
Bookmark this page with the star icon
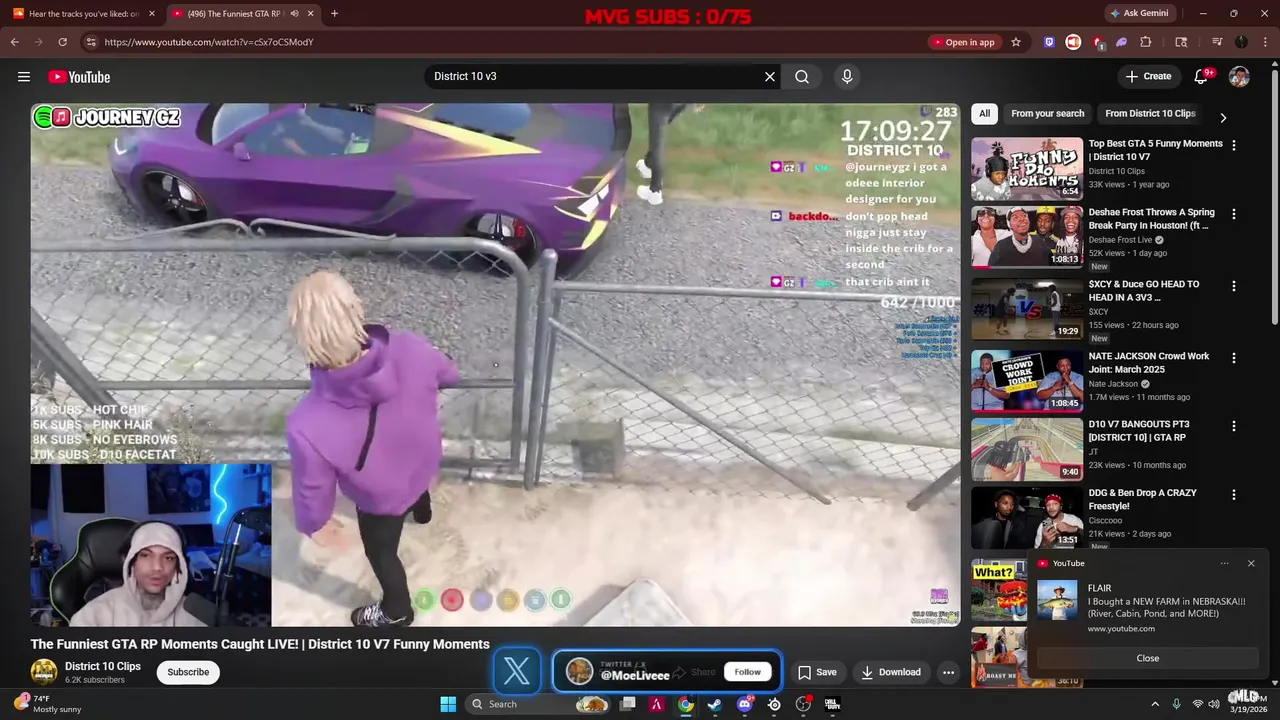[1016, 42]
